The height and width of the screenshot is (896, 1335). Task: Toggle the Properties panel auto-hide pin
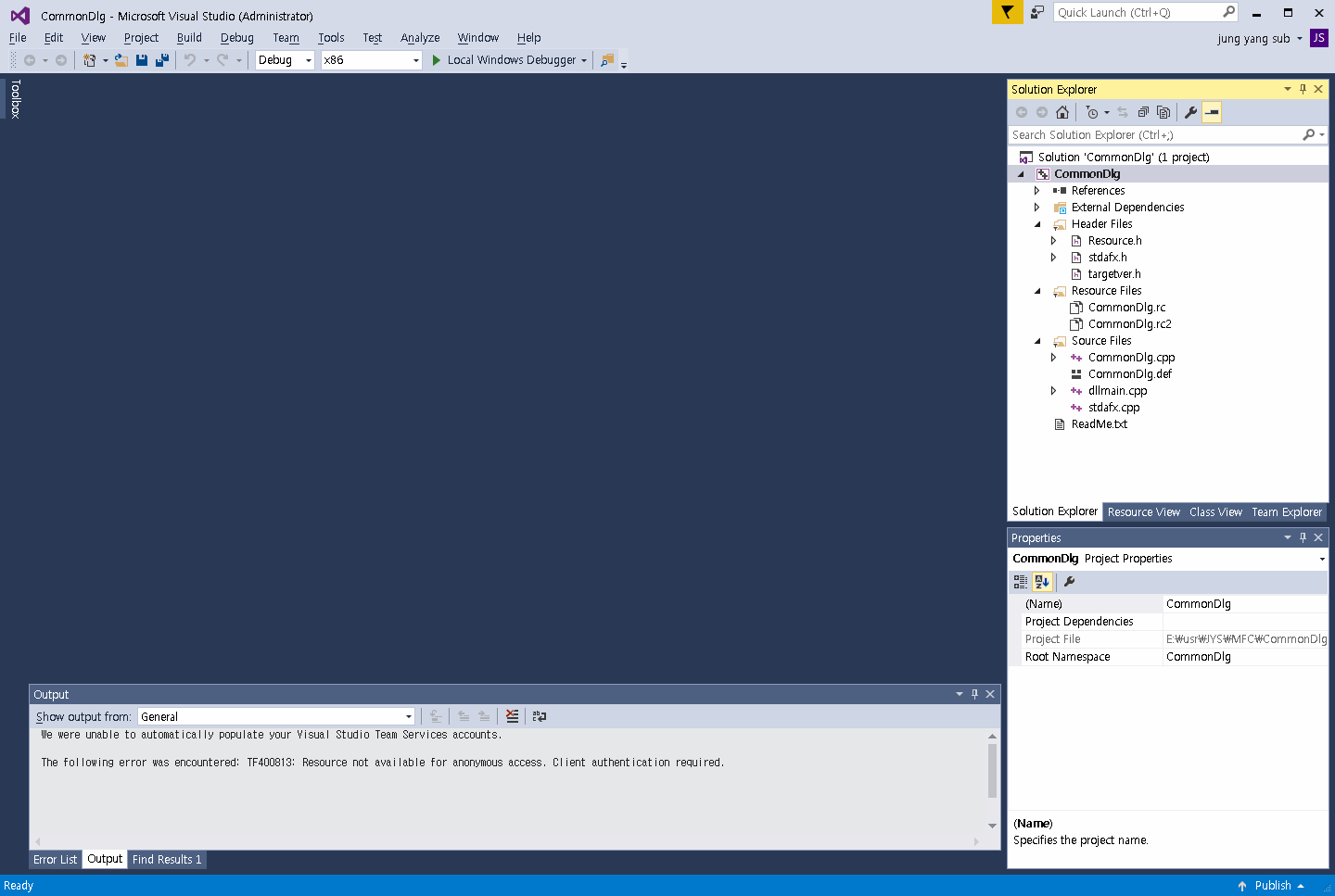point(1303,537)
